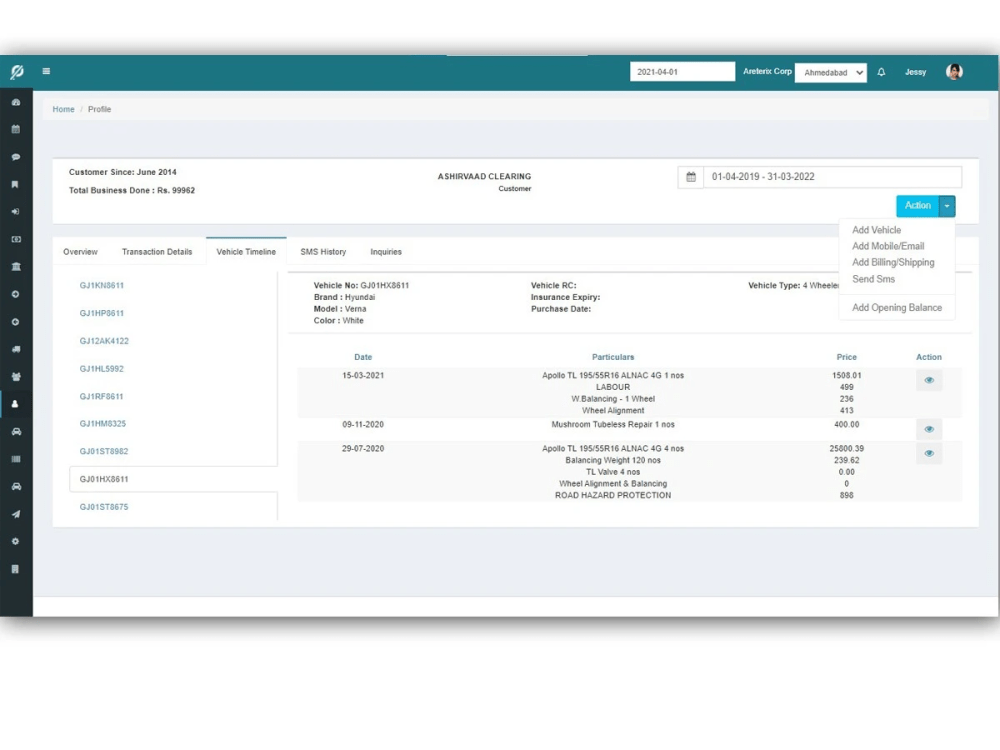Select Send Sms from Action menu
This screenshot has width=1000, height=750.
click(x=873, y=279)
